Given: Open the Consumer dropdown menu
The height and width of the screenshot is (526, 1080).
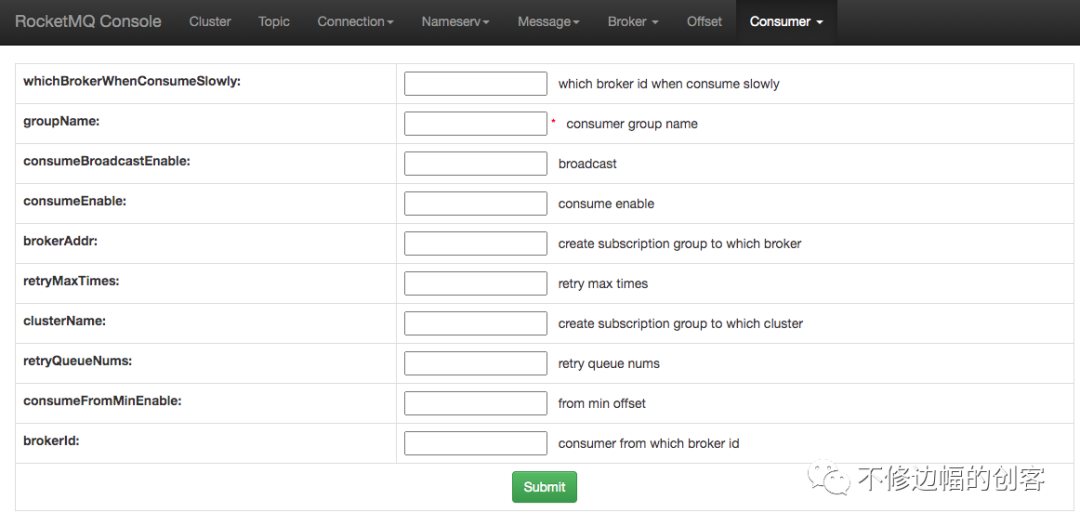Looking at the screenshot, I should (x=786, y=22).
